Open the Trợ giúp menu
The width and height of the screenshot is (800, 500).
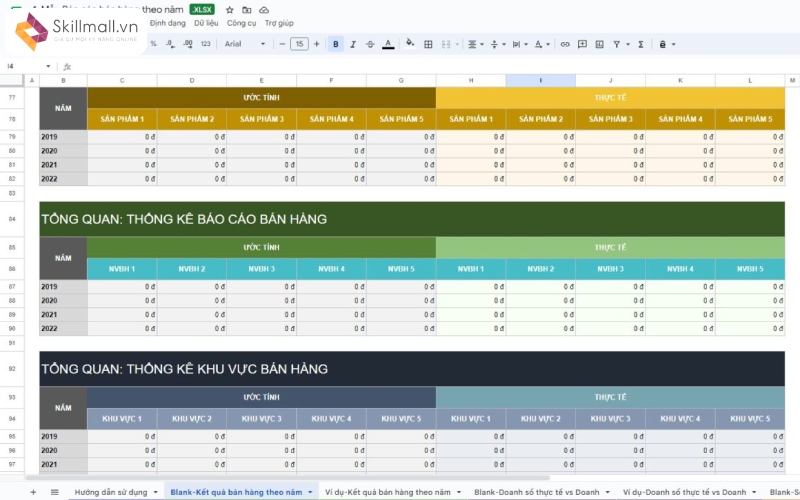coord(279,23)
